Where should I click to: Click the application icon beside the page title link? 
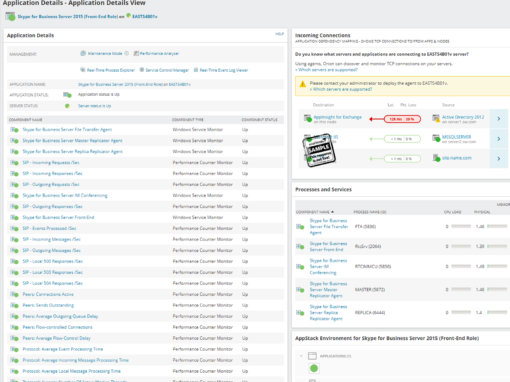(10, 16)
